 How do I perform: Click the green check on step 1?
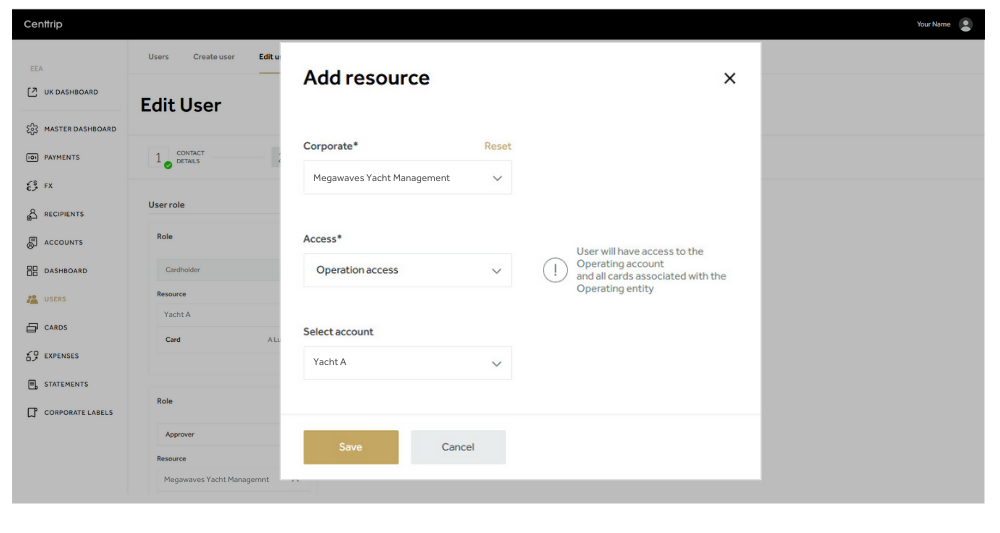tap(168, 165)
